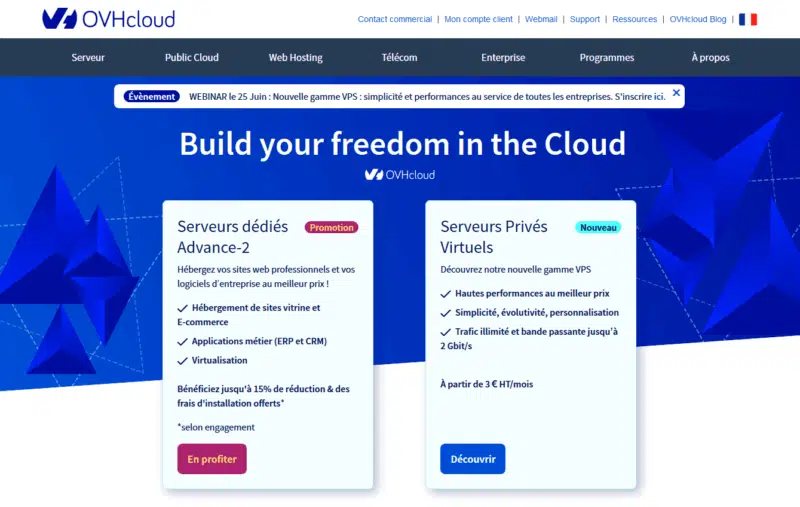Open the Serveur navigation menu
The image size is (800, 507).
[88, 58]
